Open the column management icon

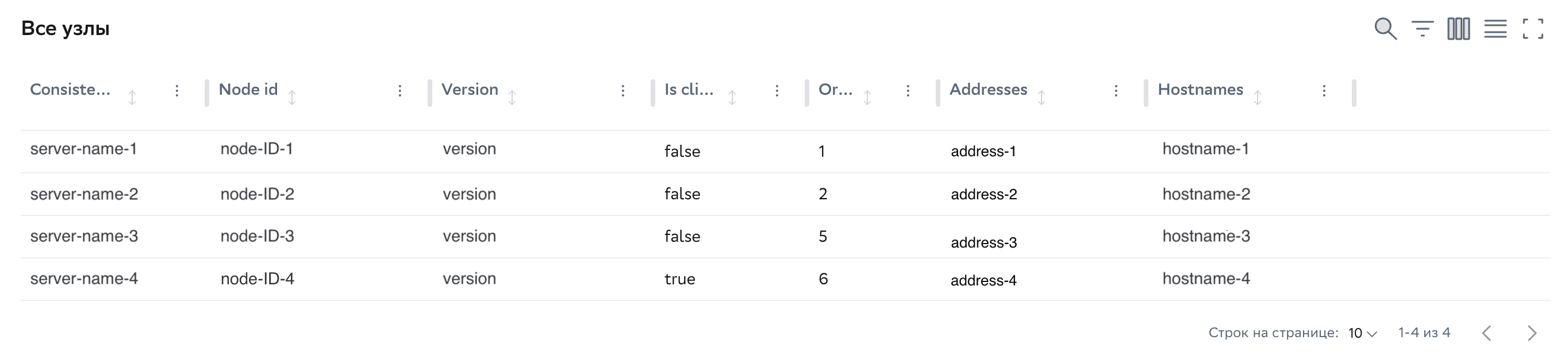tap(1459, 29)
